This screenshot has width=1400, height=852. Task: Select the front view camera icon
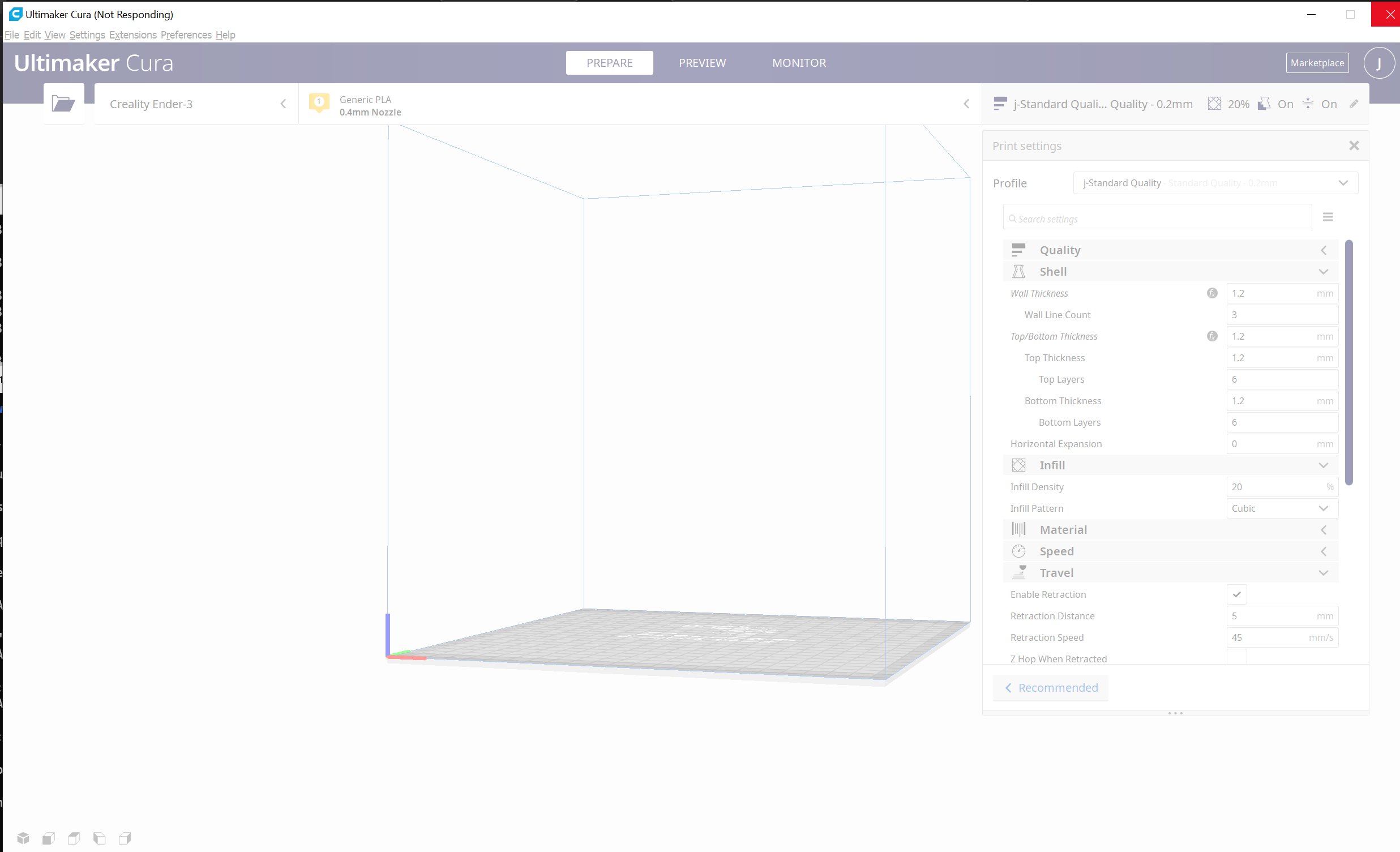49,838
